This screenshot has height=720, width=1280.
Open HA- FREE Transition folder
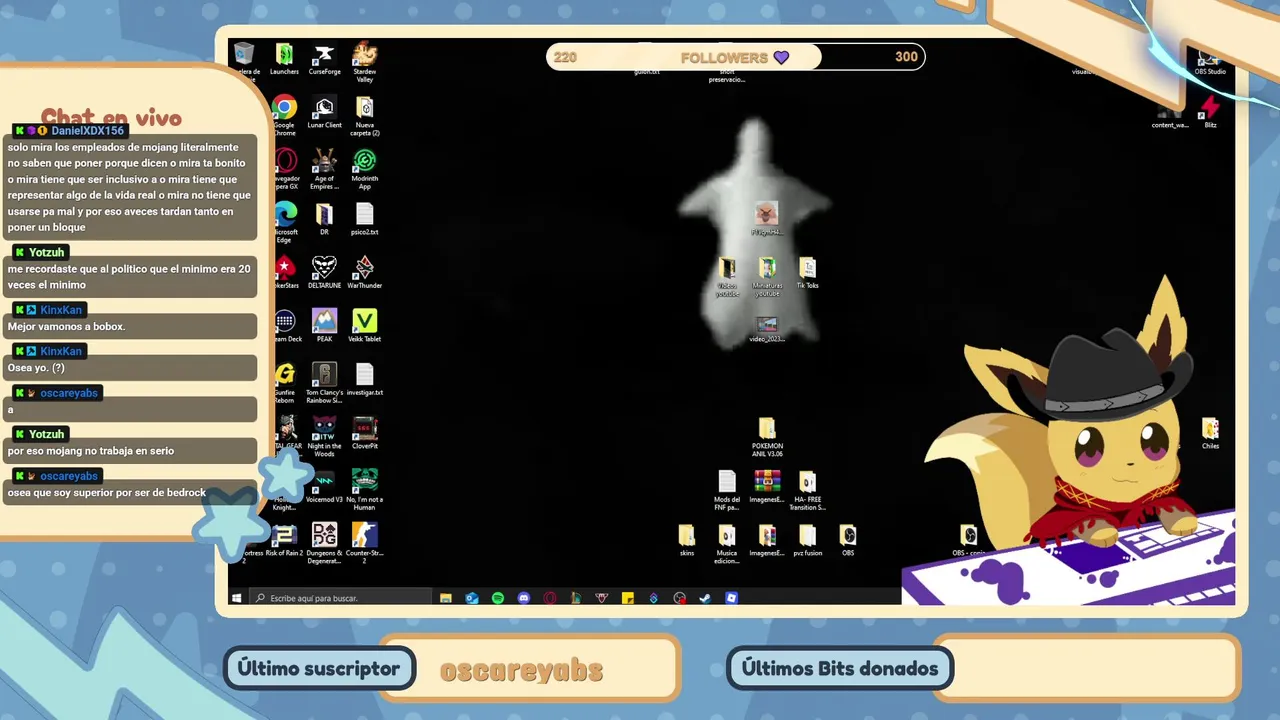pyautogui.click(x=807, y=490)
